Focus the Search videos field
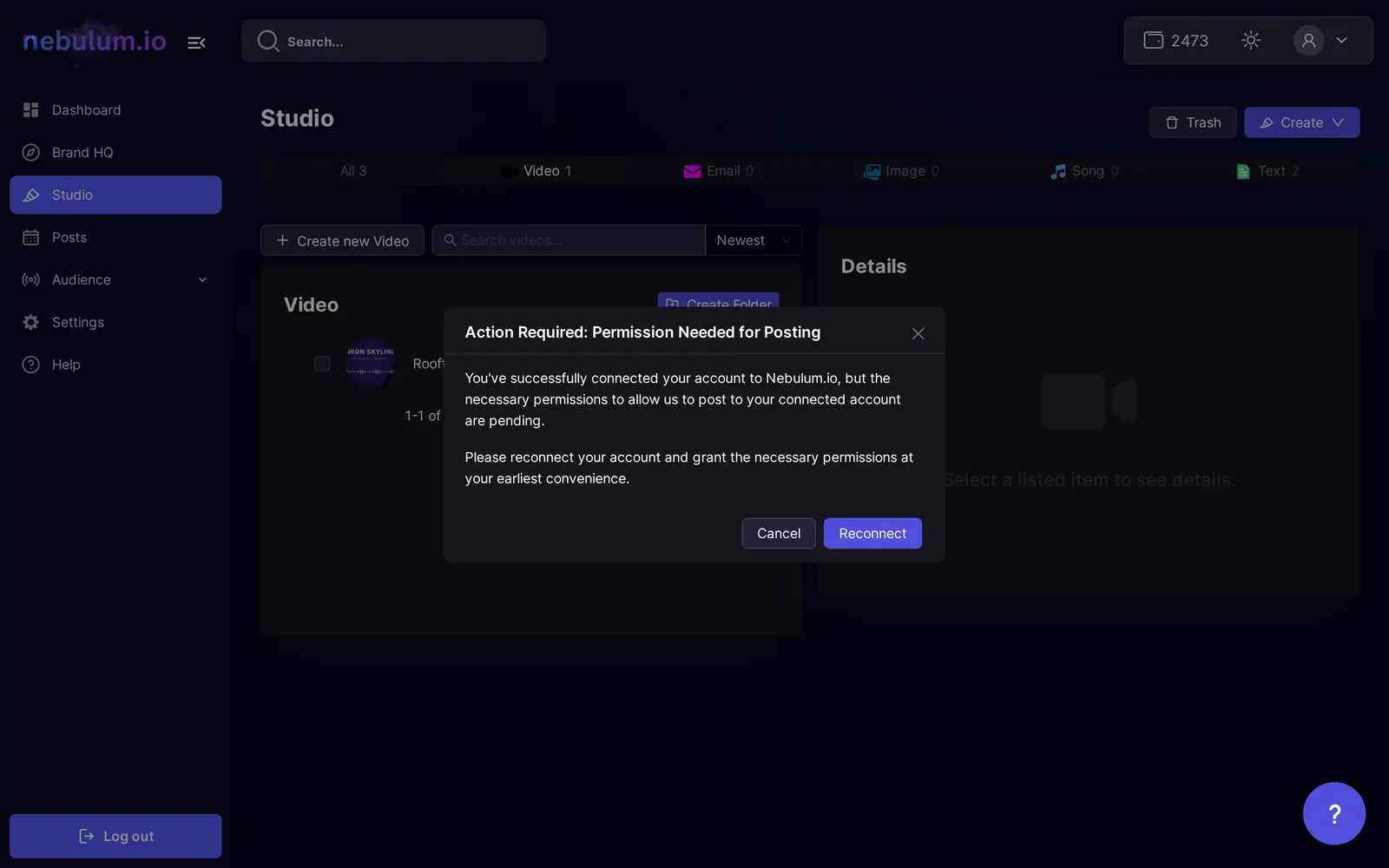 pos(569,240)
